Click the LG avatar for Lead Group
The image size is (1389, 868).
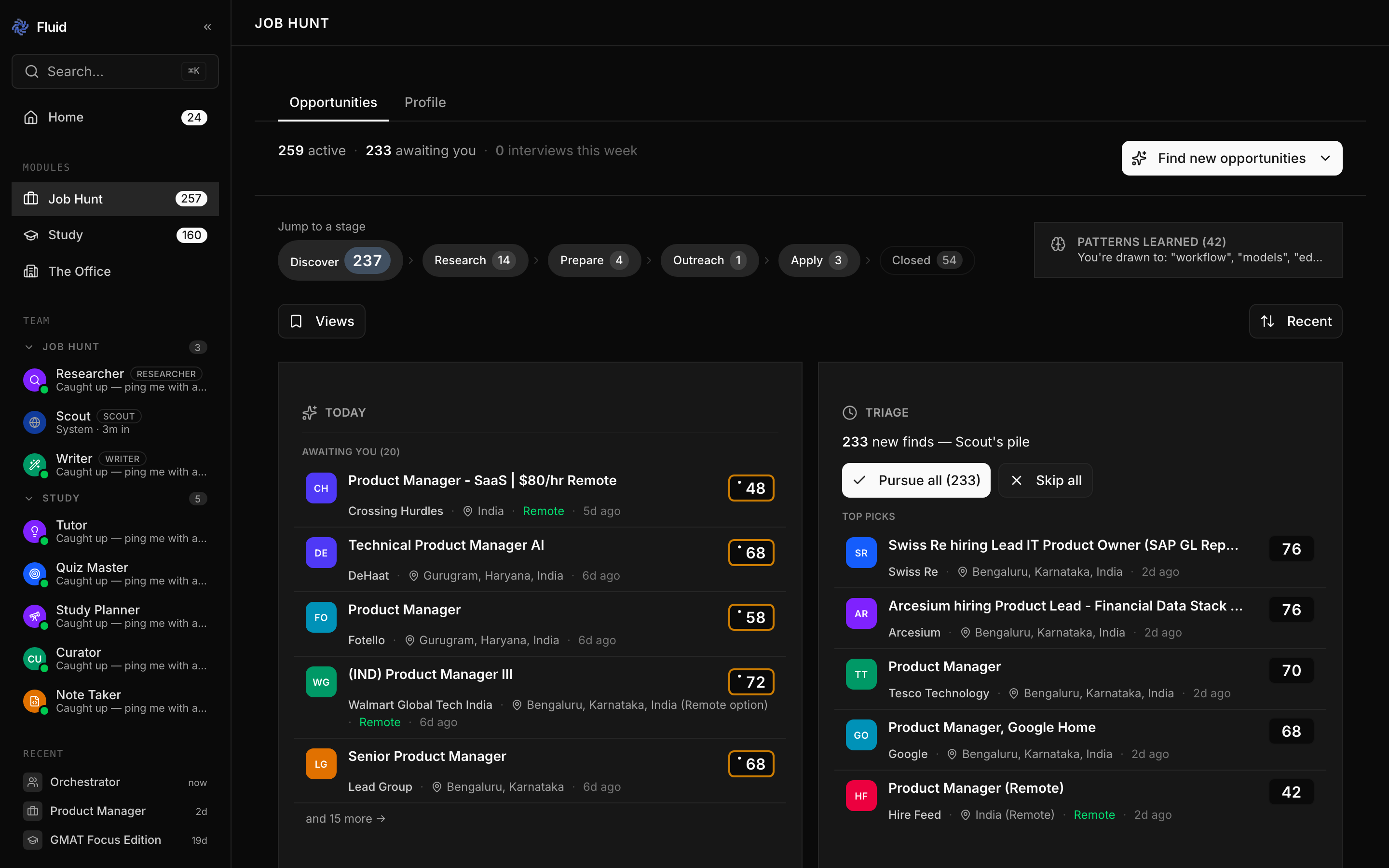pos(321,764)
